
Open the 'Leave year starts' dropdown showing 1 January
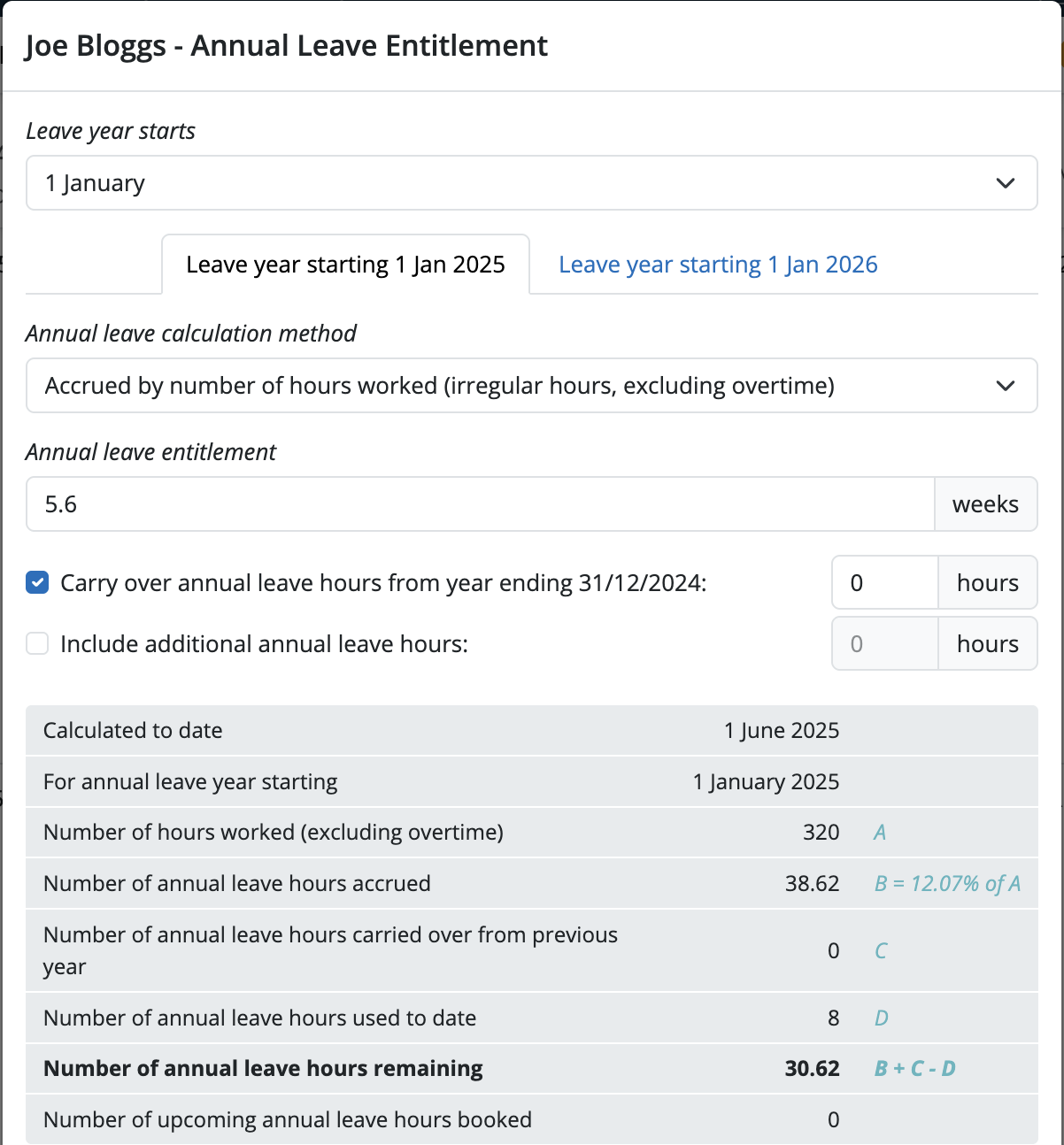[531, 183]
